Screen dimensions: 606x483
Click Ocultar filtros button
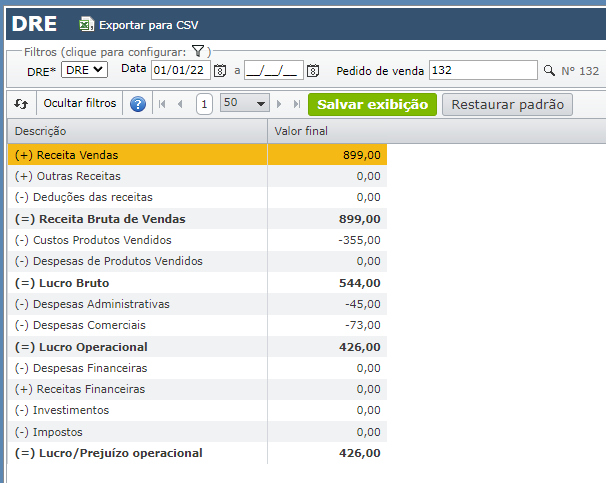point(80,103)
